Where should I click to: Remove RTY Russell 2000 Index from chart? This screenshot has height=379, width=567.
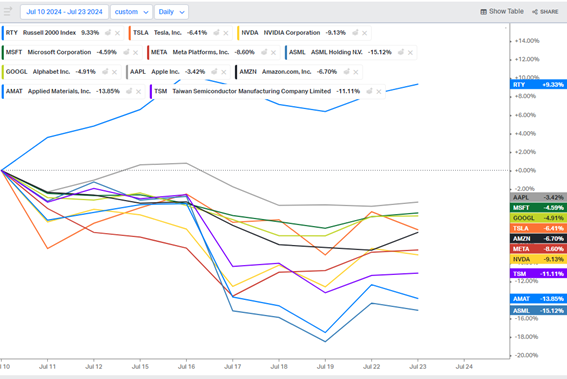[118, 33]
